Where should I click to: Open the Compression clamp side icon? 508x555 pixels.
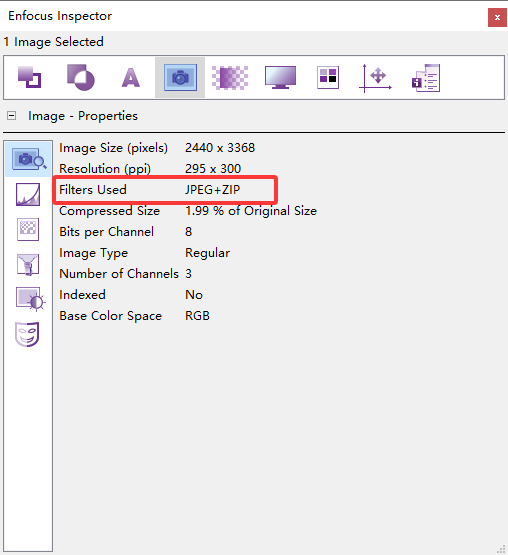28,264
